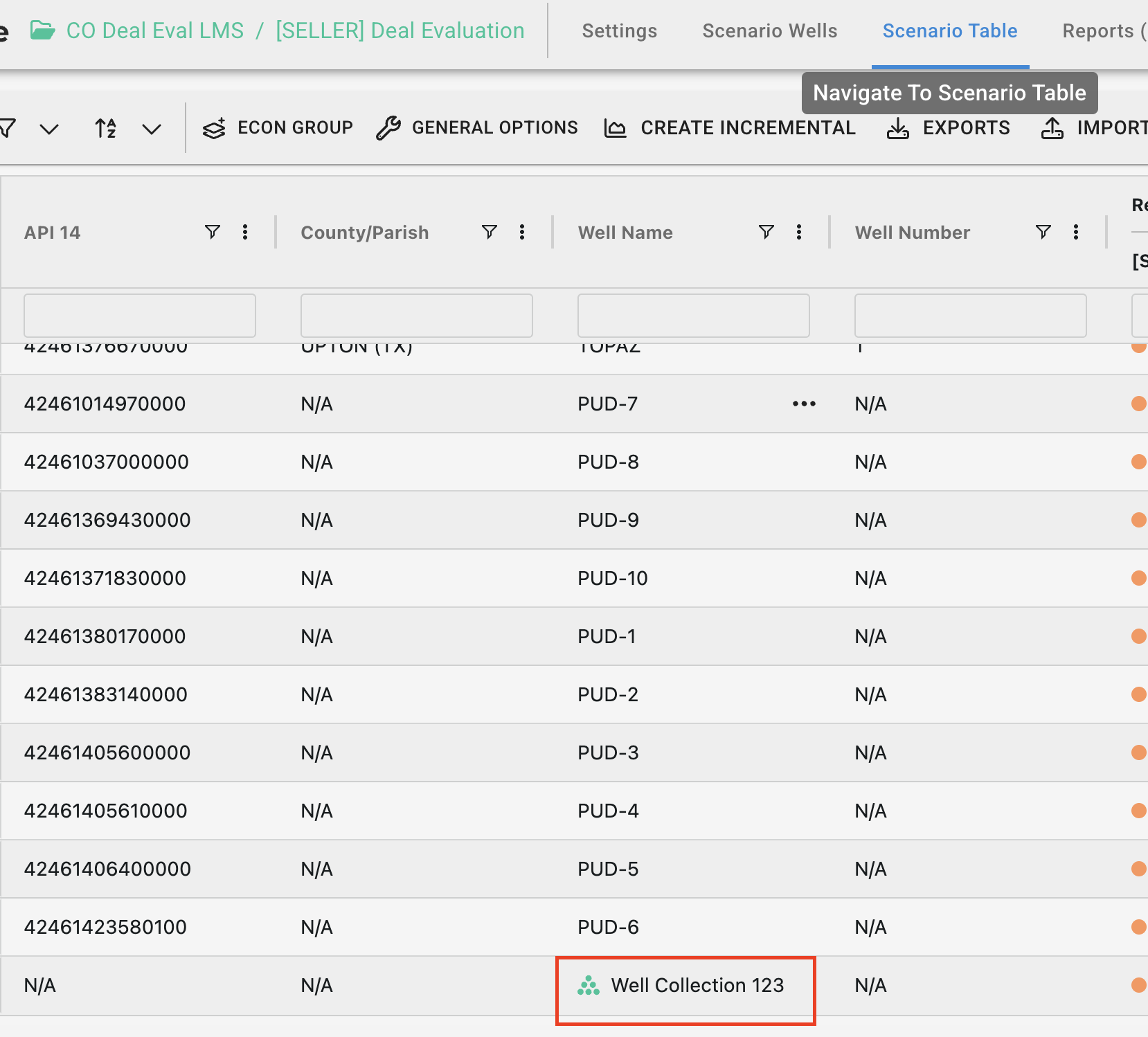This screenshot has height=1037, width=1148.
Task: Click the green folder icon in breadcrumb
Action: (x=43, y=30)
